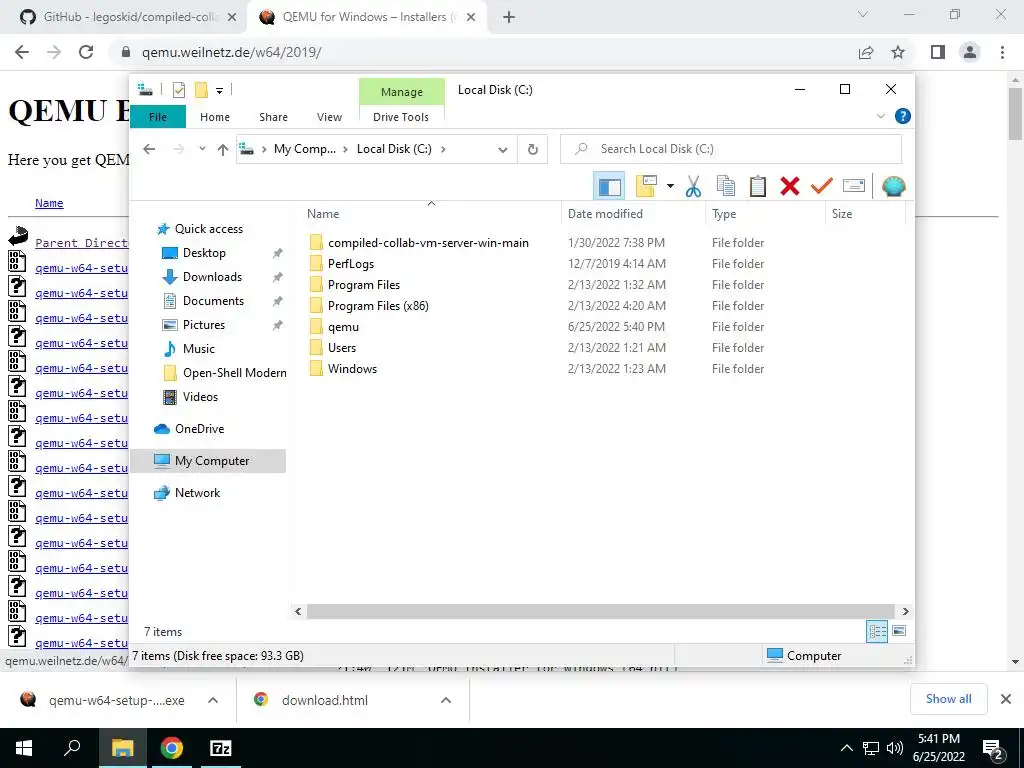Screen dimensions: 1024x768
Task: Click the orange checkmark Properties icon
Action: point(822,186)
